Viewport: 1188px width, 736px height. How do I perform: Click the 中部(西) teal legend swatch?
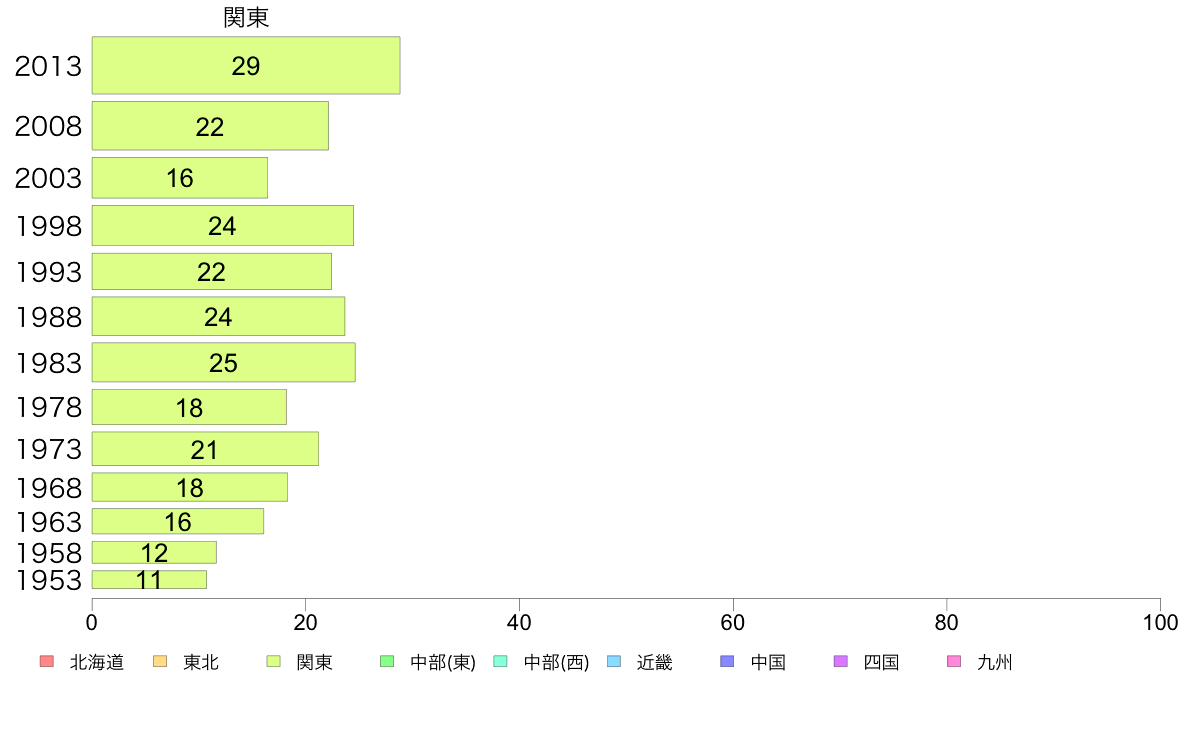click(x=500, y=662)
